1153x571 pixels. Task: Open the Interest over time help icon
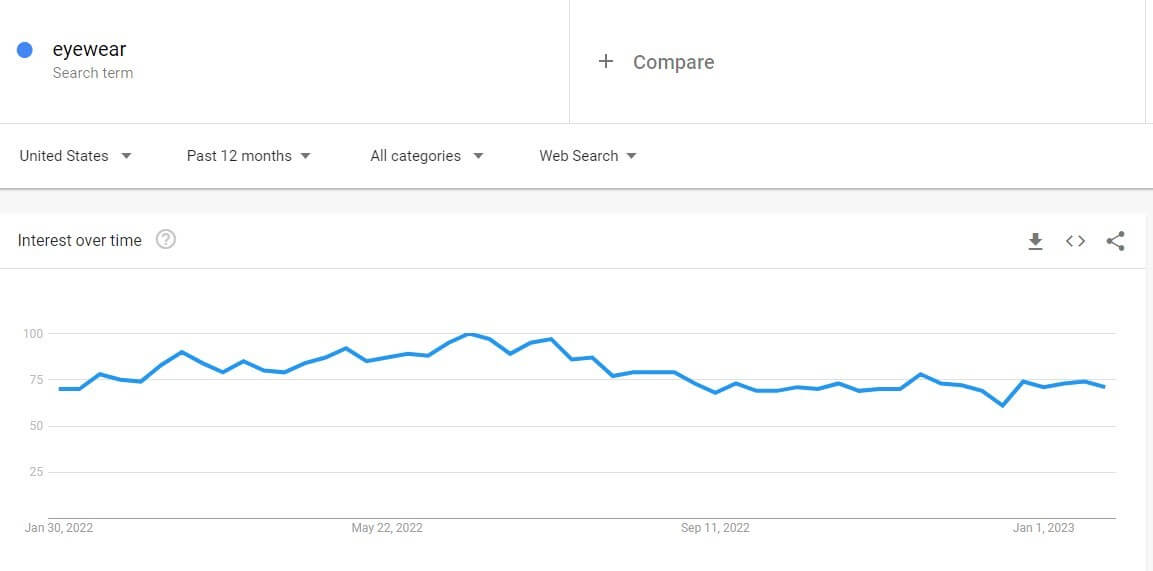click(166, 240)
